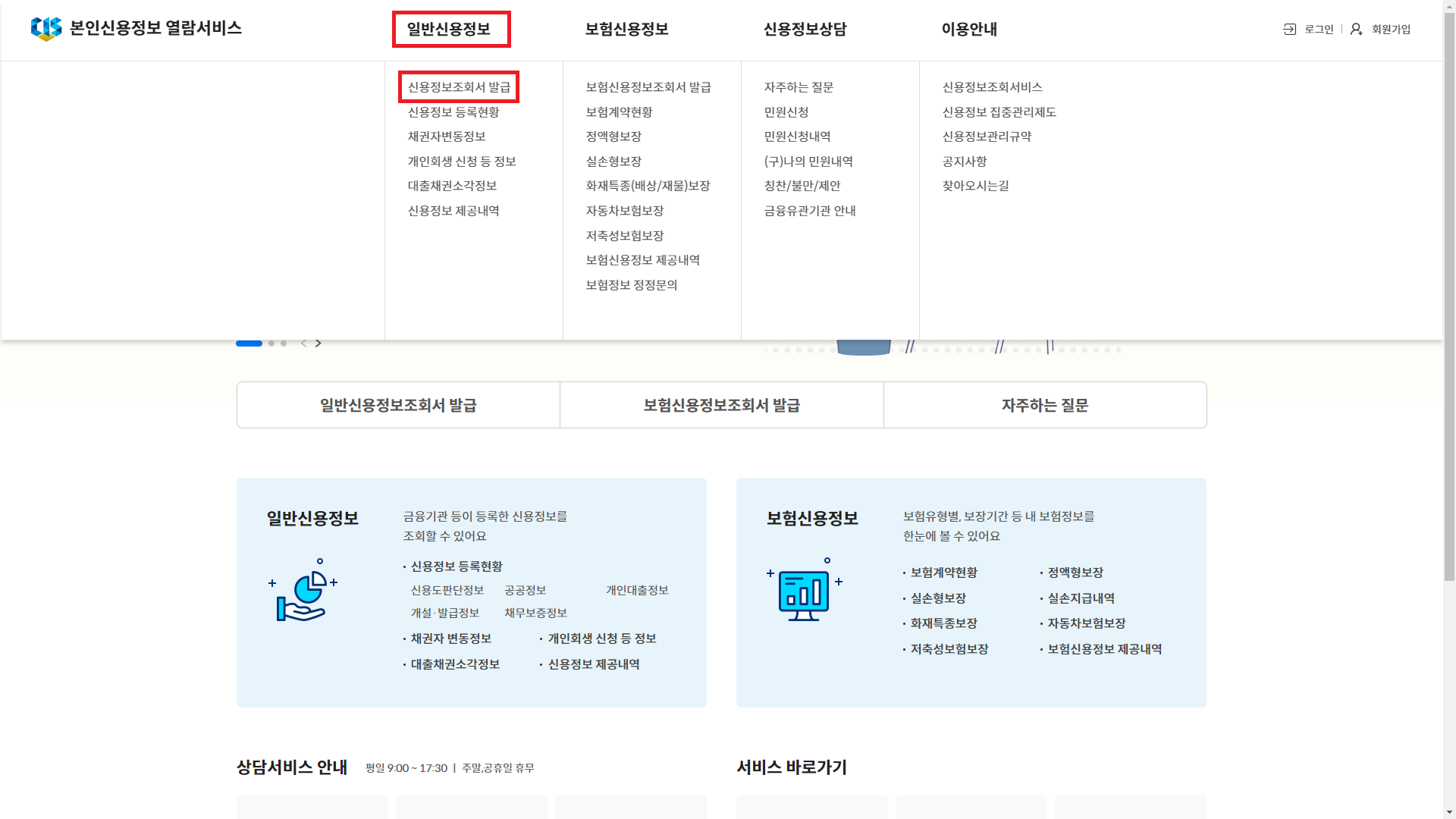Click the 자주하는 질문 quick button
The width and height of the screenshot is (1456, 819).
point(1044,405)
